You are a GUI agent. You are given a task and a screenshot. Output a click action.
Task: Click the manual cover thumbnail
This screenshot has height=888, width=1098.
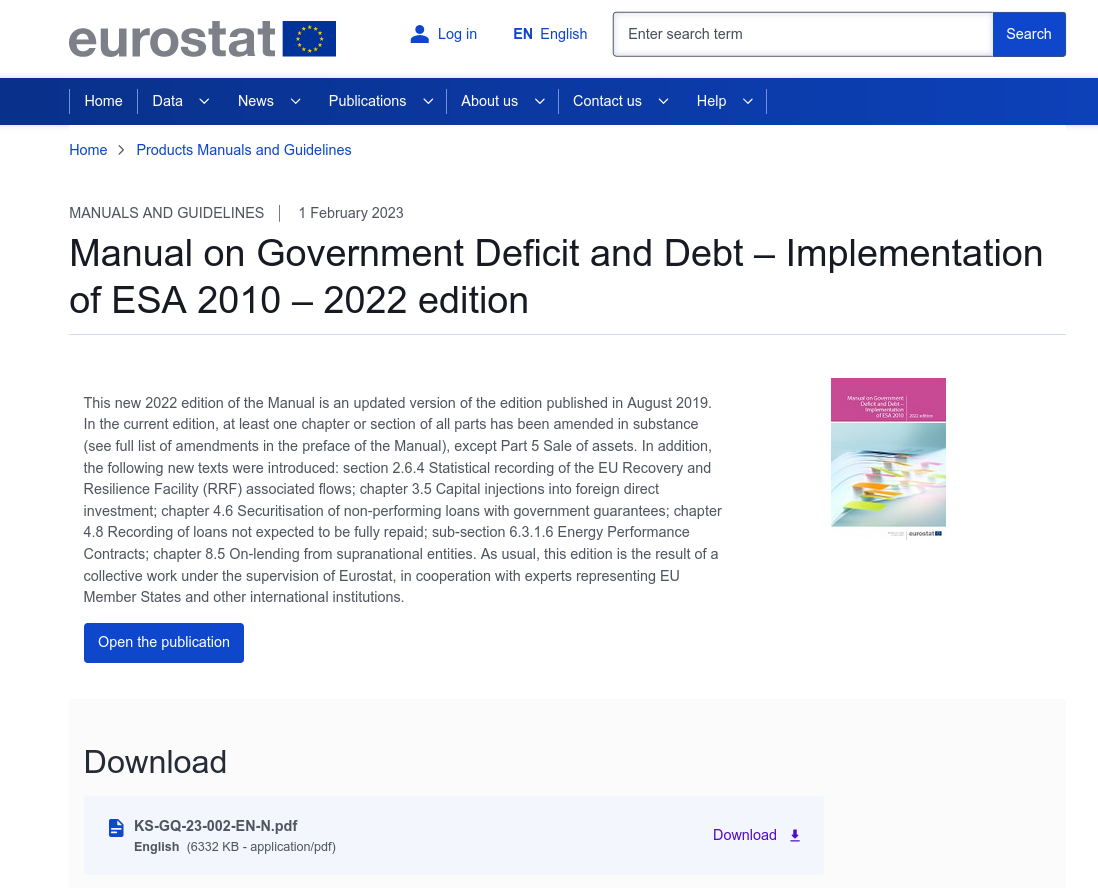click(x=888, y=459)
